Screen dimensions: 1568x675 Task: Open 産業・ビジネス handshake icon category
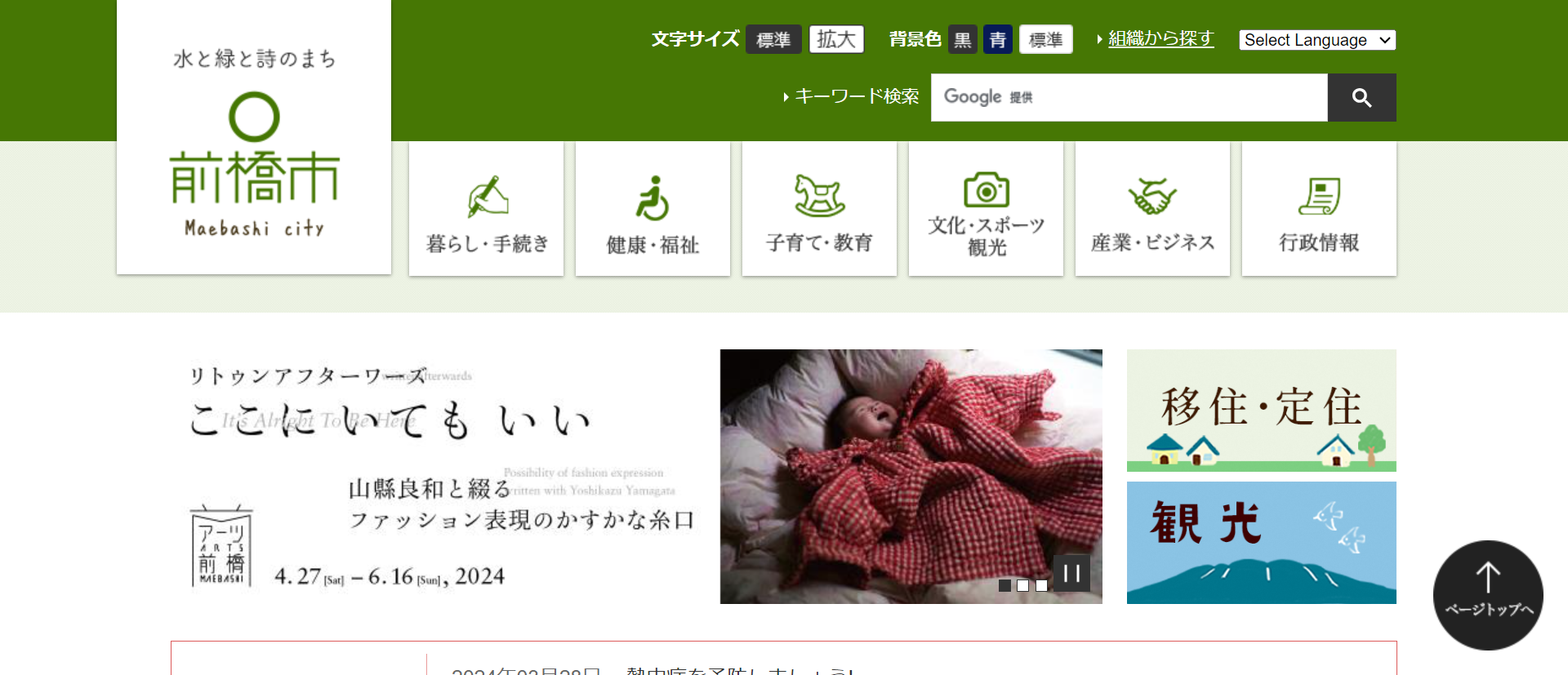tap(1153, 209)
